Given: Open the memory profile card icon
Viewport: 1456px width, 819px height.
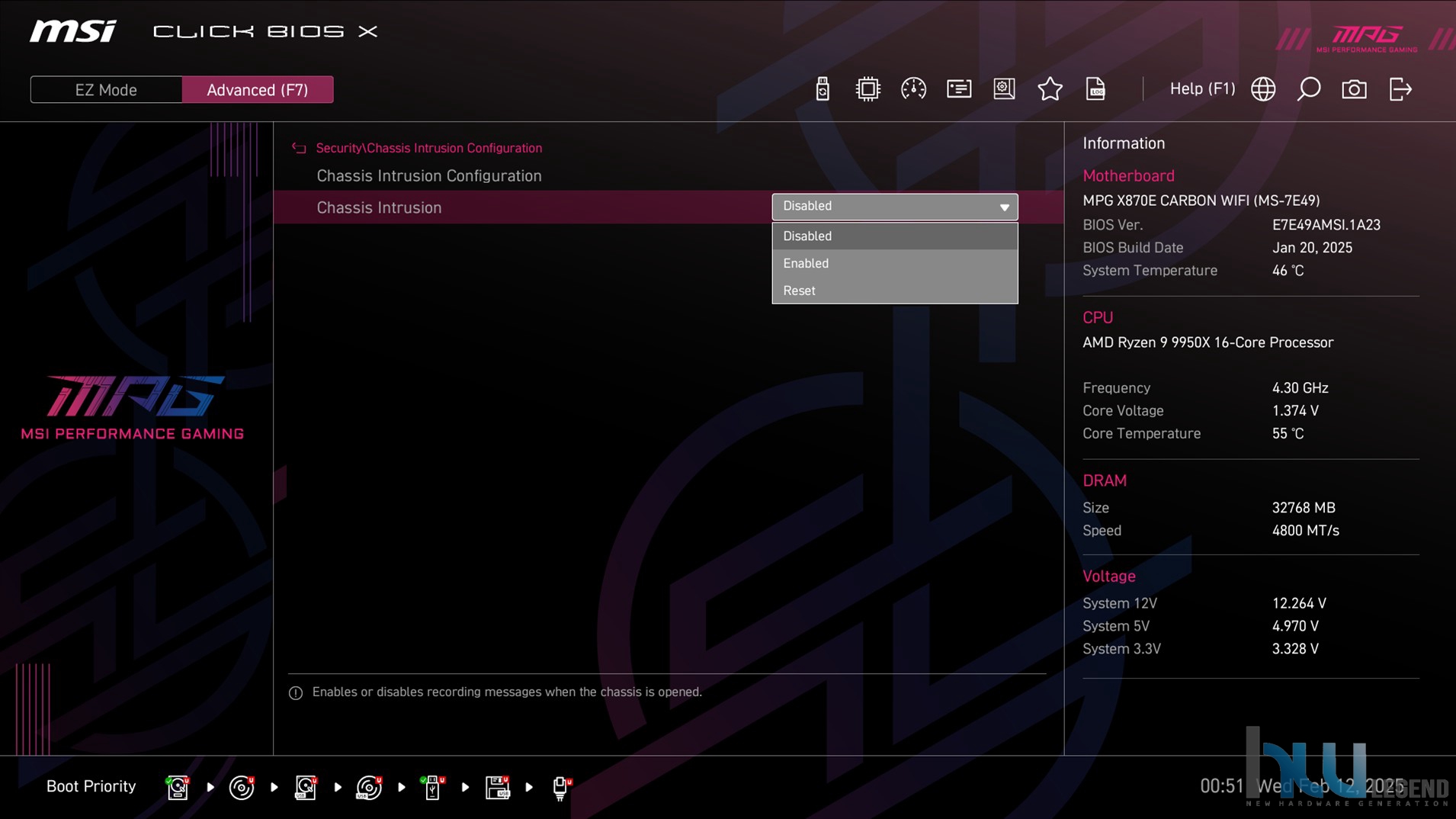Looking at the screenshot, I should (x=959, y=89).
